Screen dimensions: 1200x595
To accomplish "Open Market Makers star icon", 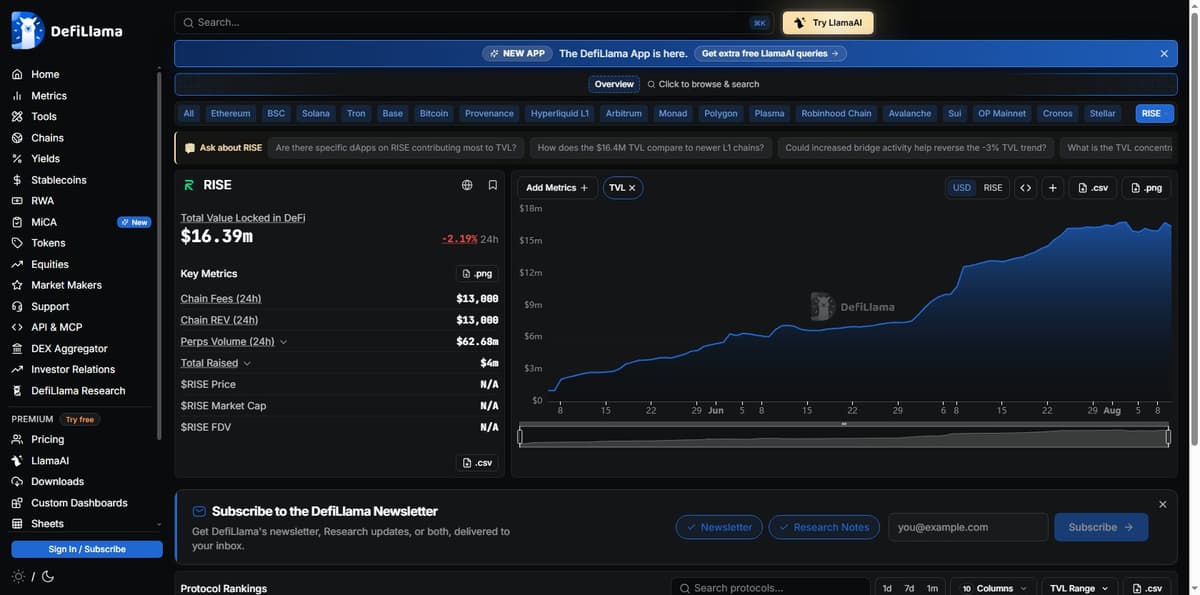I will pos(17,285).
